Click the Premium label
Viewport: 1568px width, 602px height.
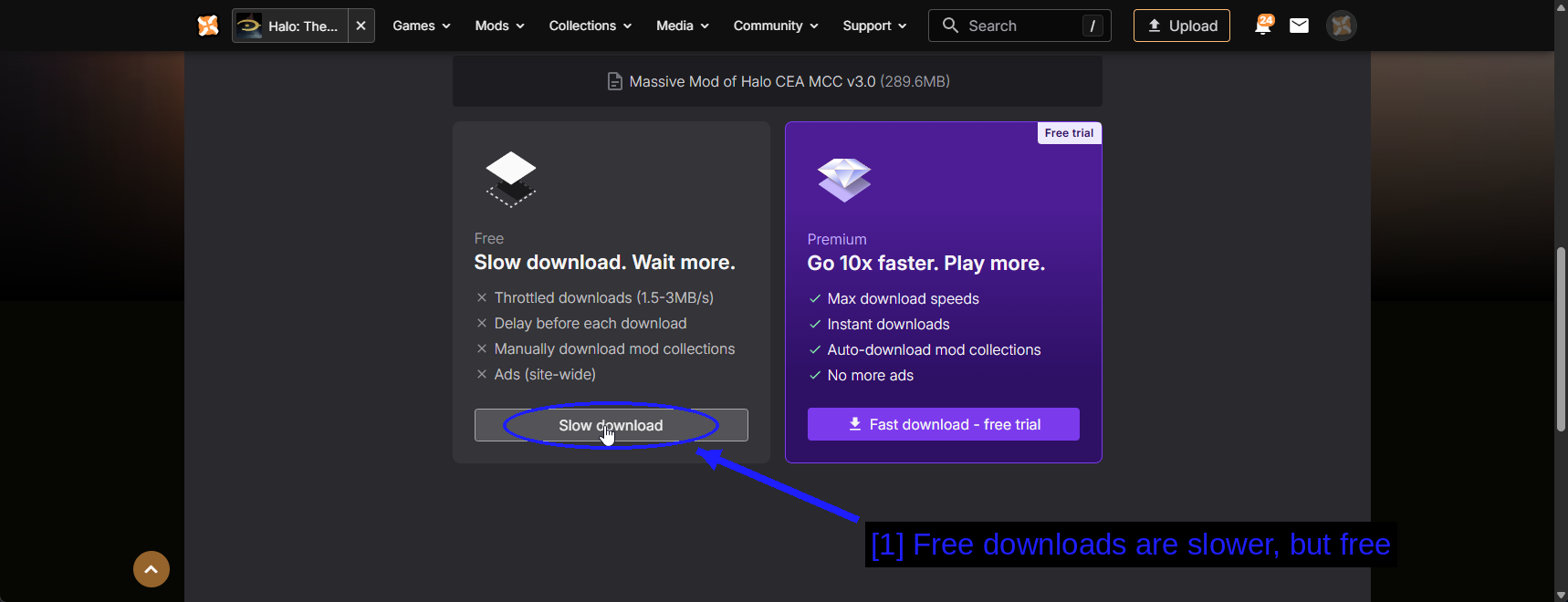point(837,239)
